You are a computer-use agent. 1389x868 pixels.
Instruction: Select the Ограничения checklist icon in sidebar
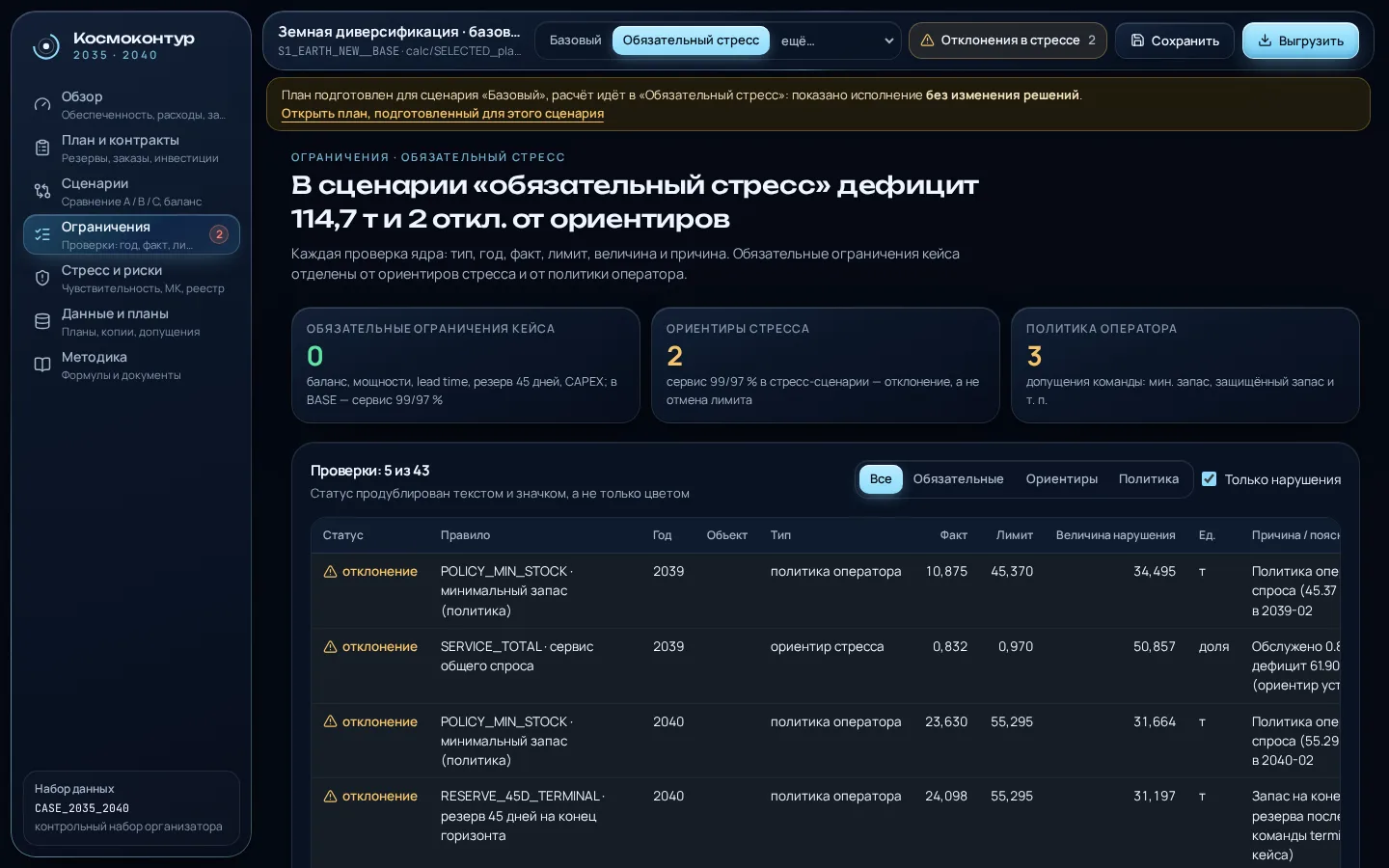(42, 234)
